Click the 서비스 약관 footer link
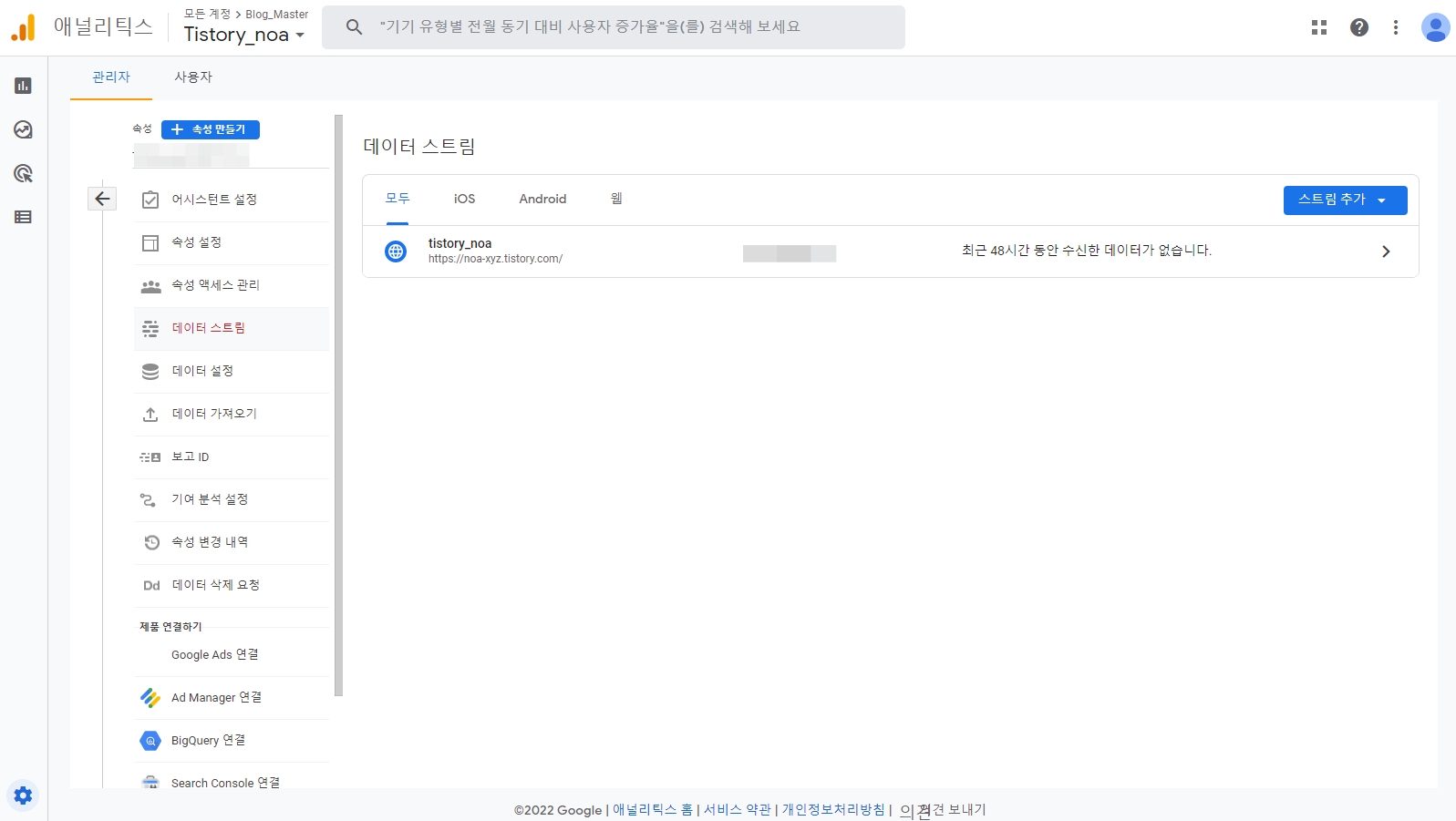This screenshot has width=1456, height=821. 737,810
